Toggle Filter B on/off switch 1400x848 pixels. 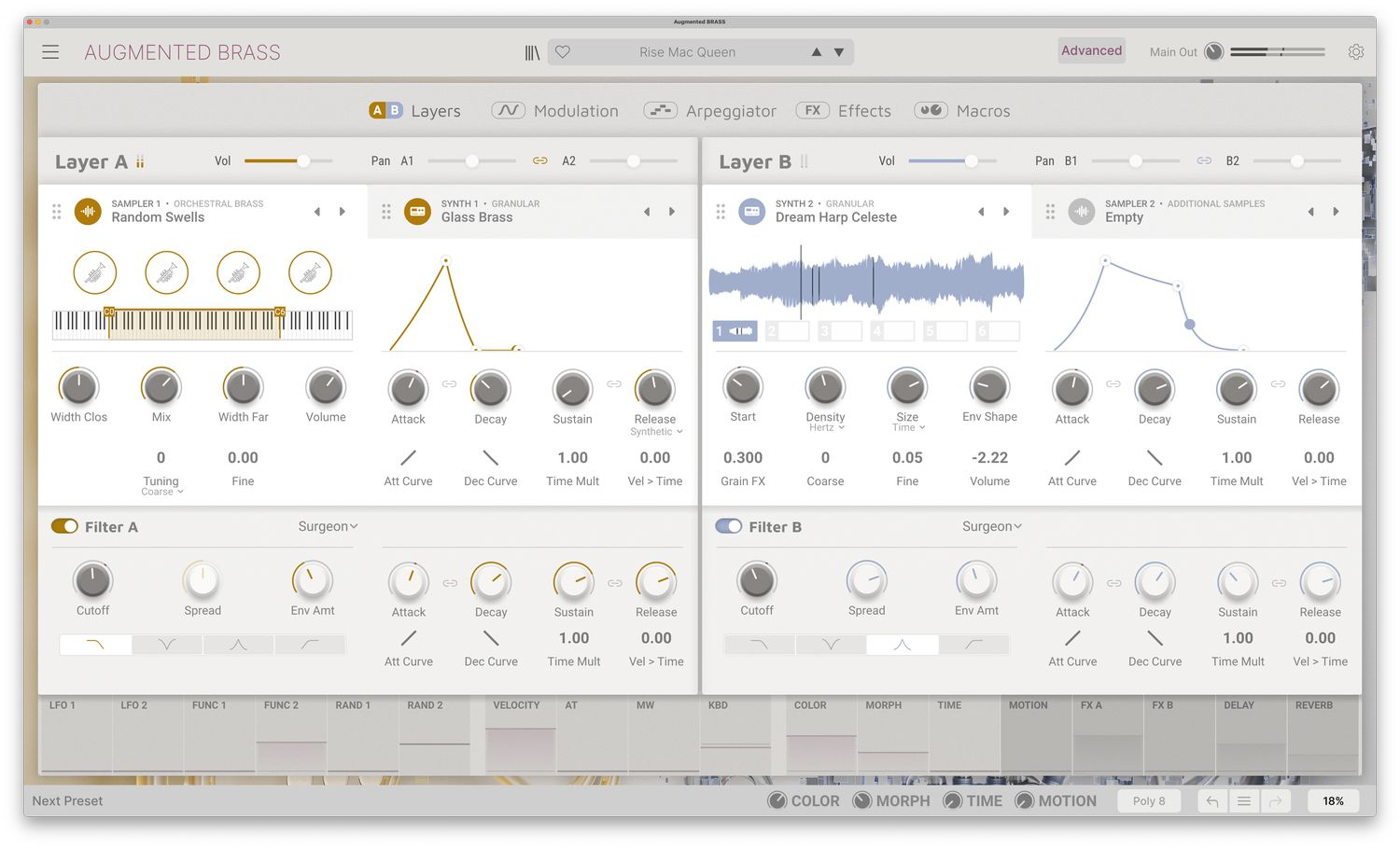coord(728,526)
